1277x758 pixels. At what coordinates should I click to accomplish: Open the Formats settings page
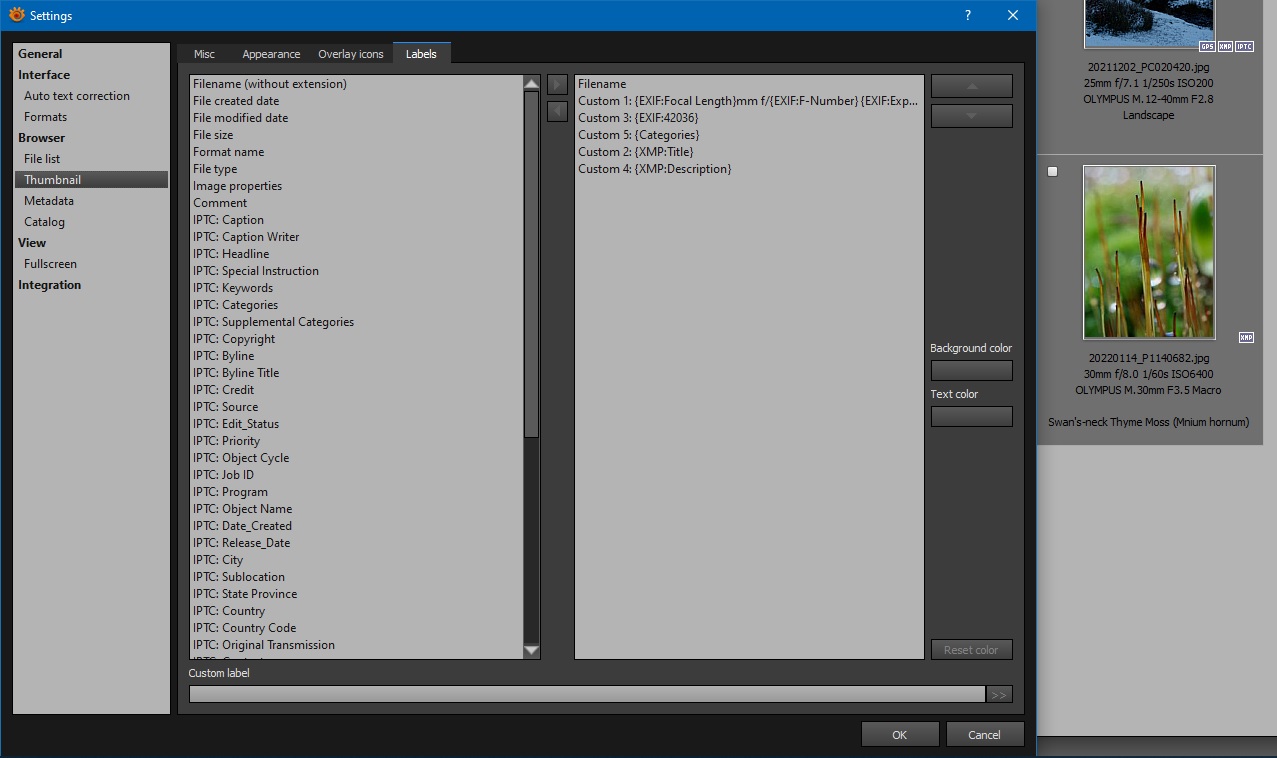(x=45, y=117)
